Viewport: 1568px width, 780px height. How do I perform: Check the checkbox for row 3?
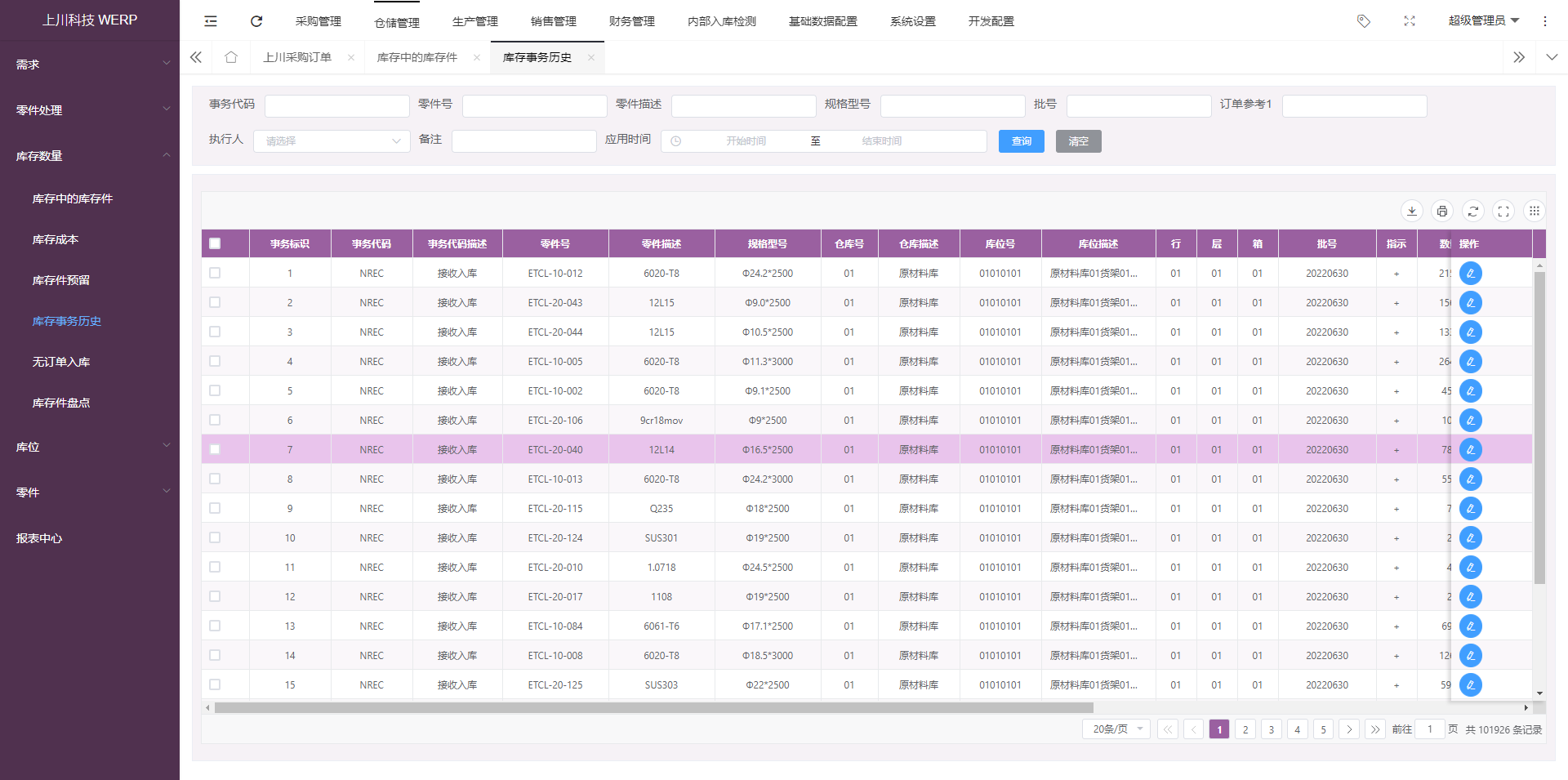coord(215,332)
